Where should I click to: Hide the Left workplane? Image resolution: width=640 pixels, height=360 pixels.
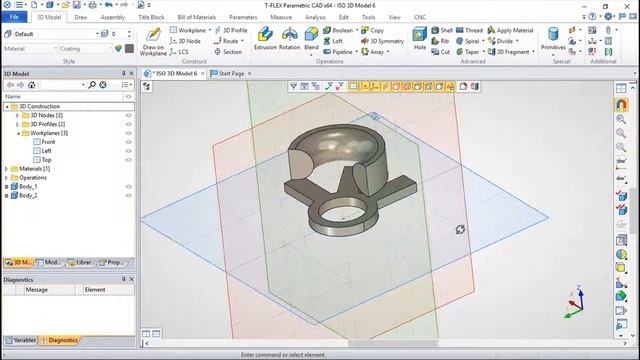129,151
